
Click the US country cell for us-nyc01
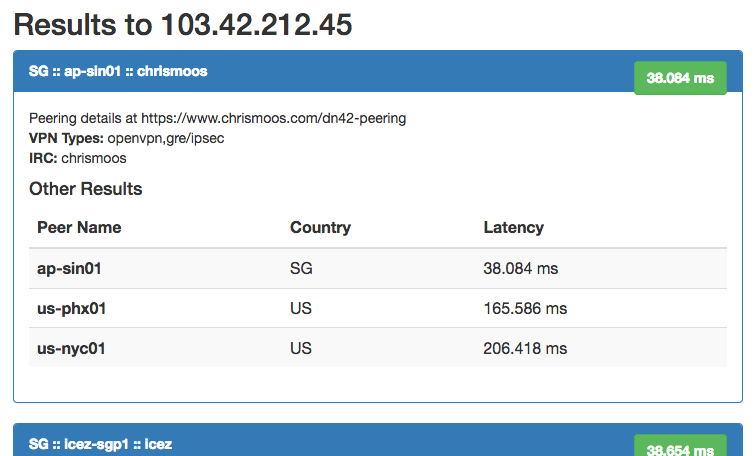(301, 349)
